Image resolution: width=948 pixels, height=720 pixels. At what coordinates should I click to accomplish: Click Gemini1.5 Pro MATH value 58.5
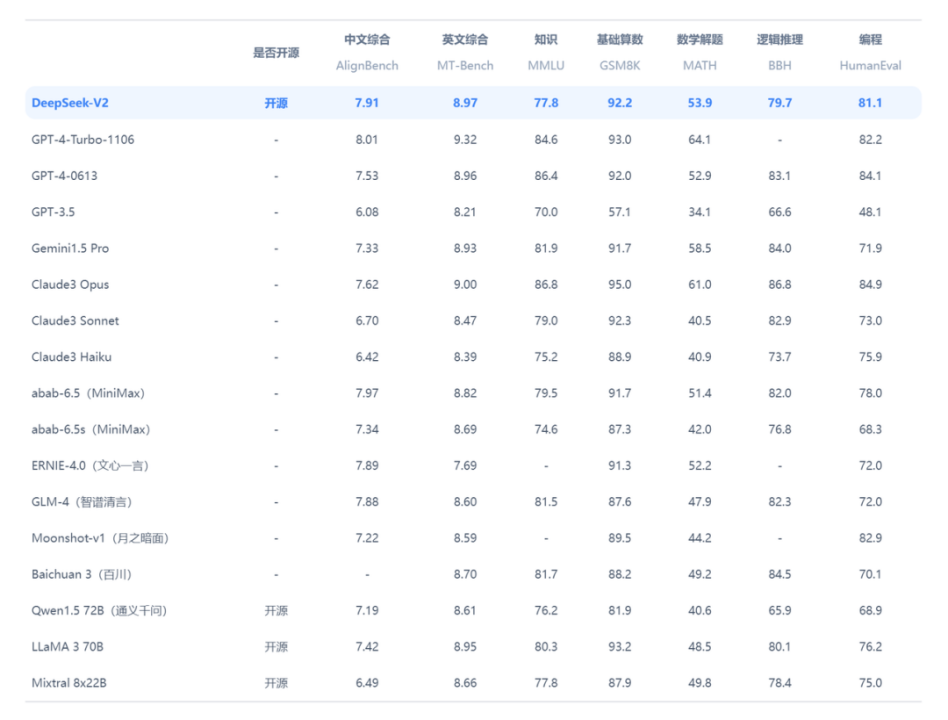tap(700, 248)
